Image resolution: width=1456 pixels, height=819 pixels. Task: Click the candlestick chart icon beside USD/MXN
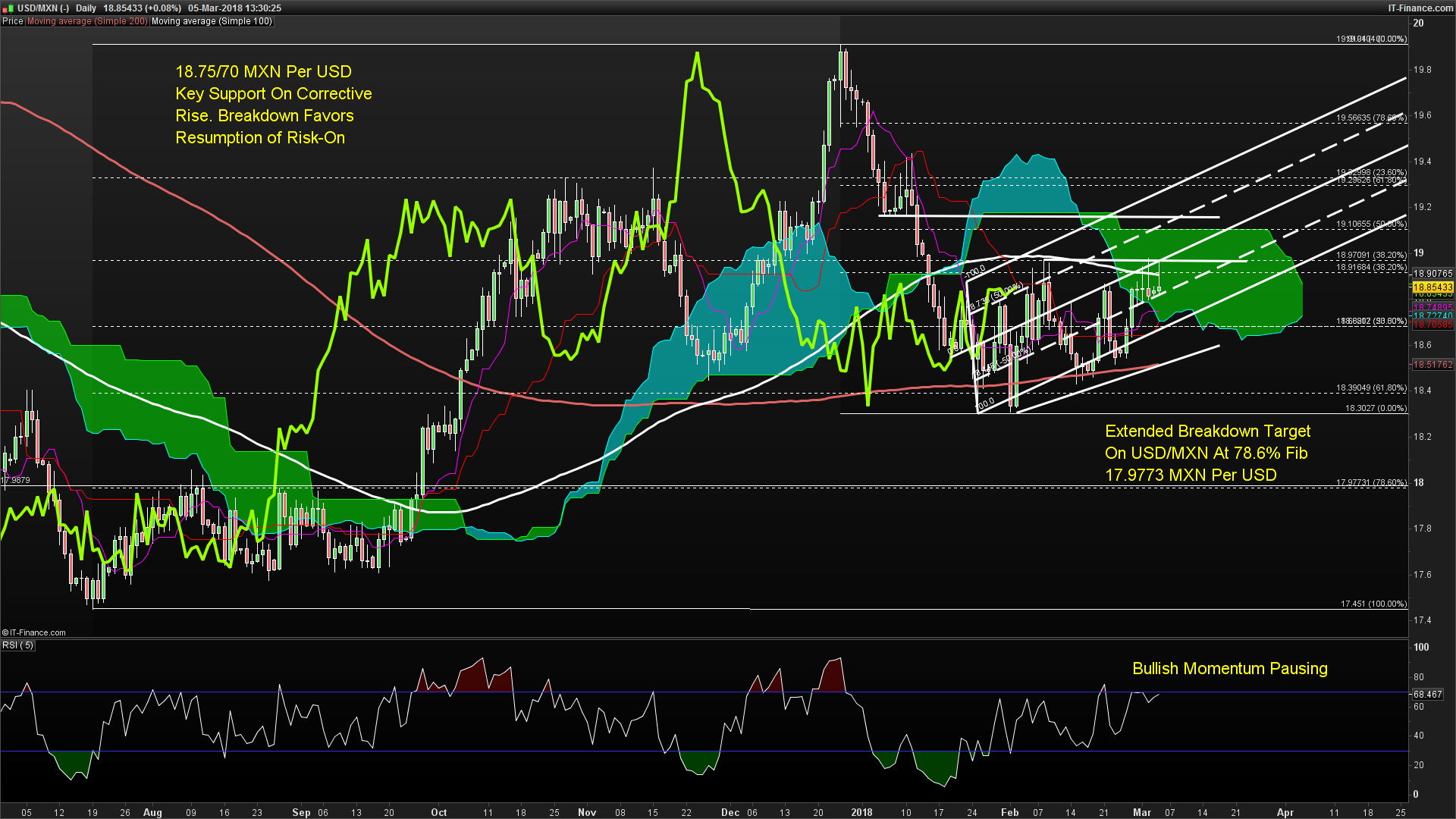tap(8, 8)
